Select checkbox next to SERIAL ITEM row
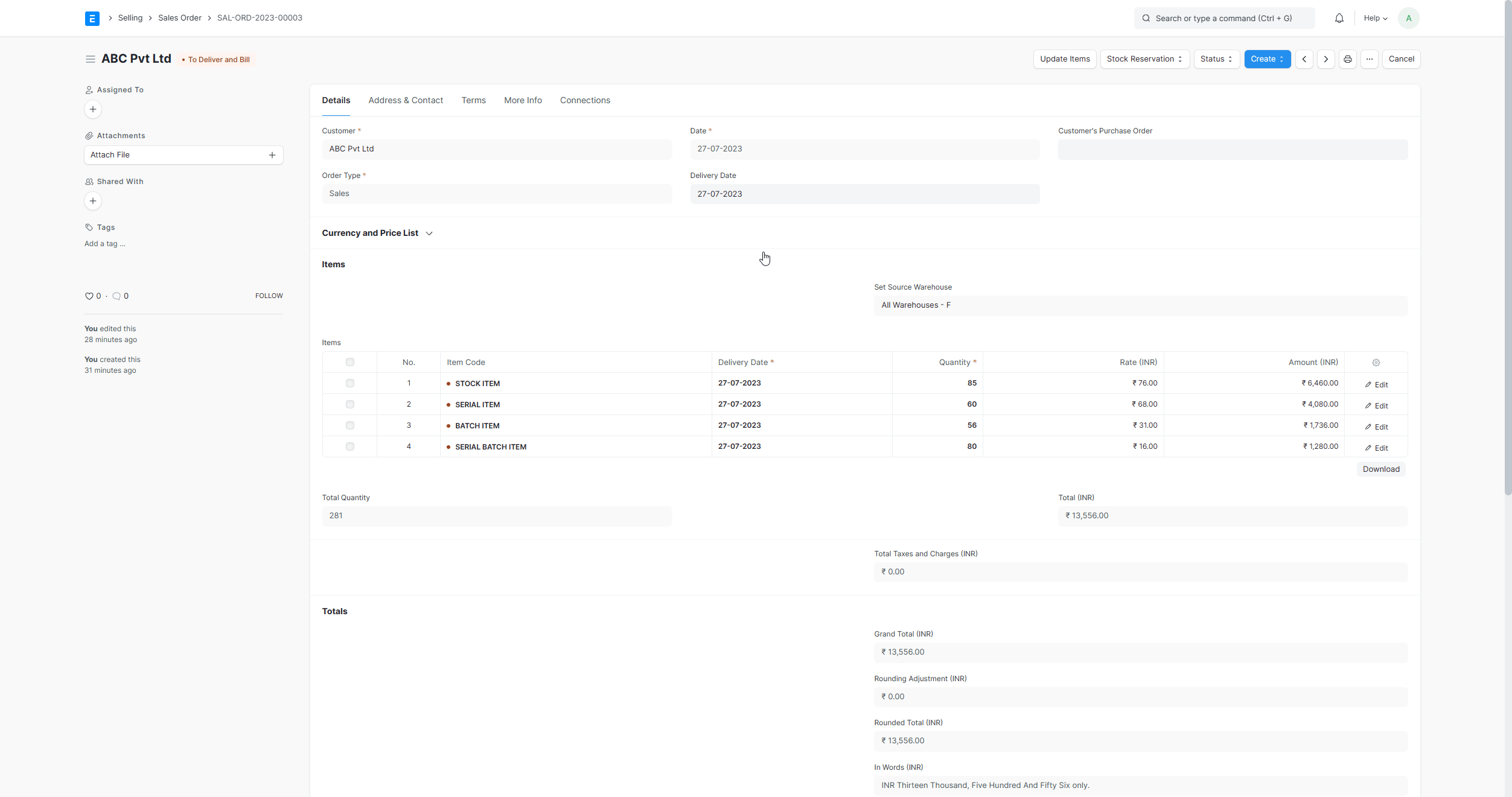Screen dimensions: 1512x797 pos(350,404)
